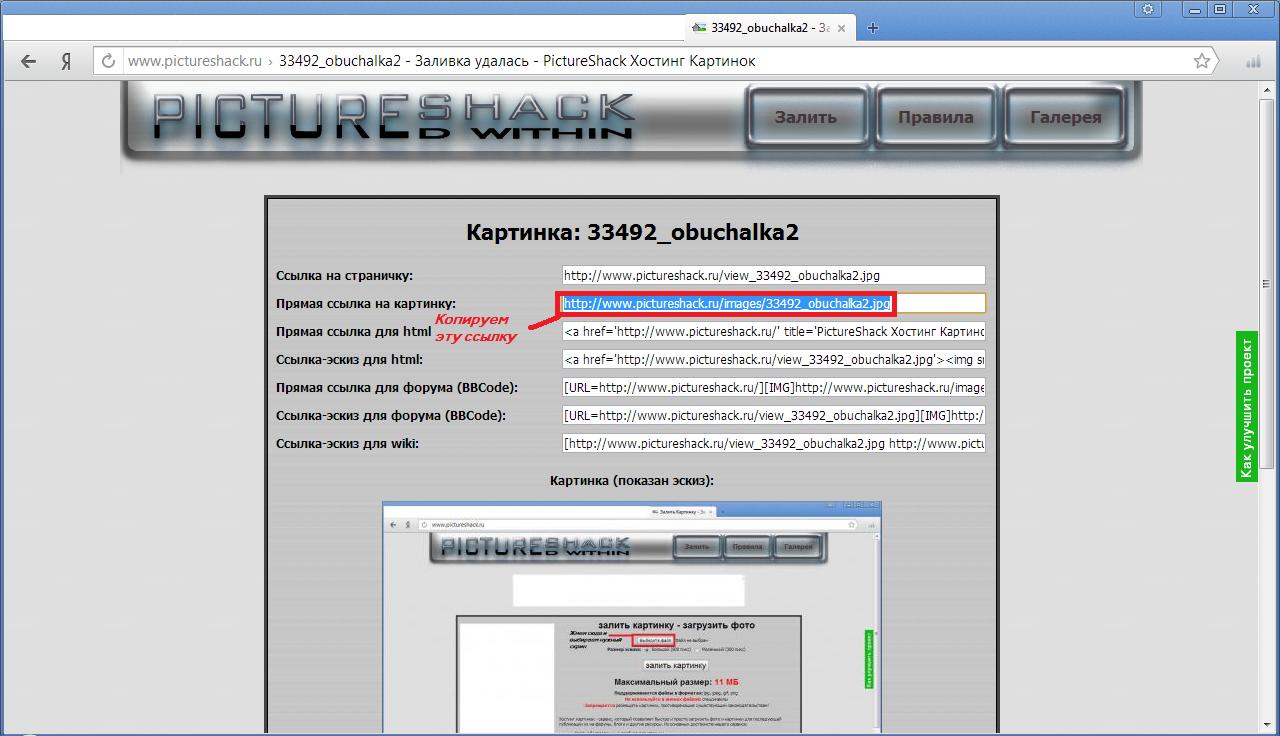The height and width of the screenshot is (736, 1280).
Task: Reload the page with the refresh icon
Action: point(108,61)
